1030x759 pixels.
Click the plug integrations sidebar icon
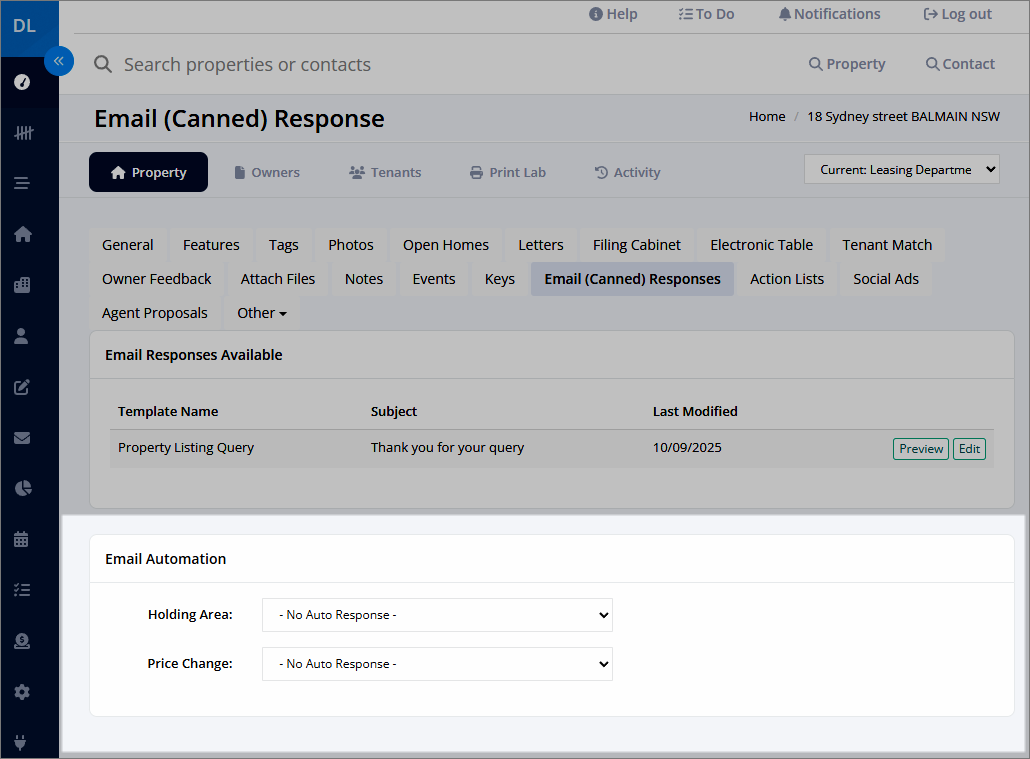(x=20, y=743)
